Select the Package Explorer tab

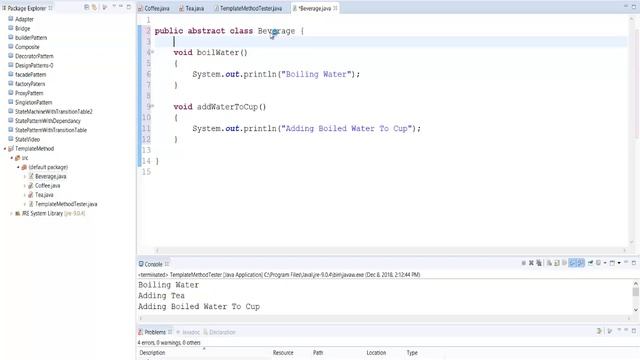click(27, 8)
